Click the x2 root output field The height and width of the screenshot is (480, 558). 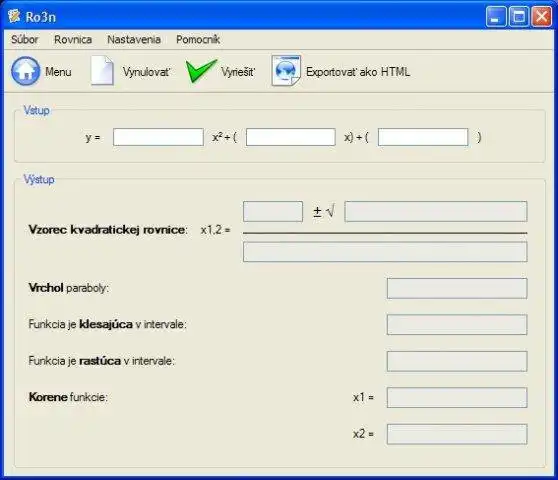[457, 434]
